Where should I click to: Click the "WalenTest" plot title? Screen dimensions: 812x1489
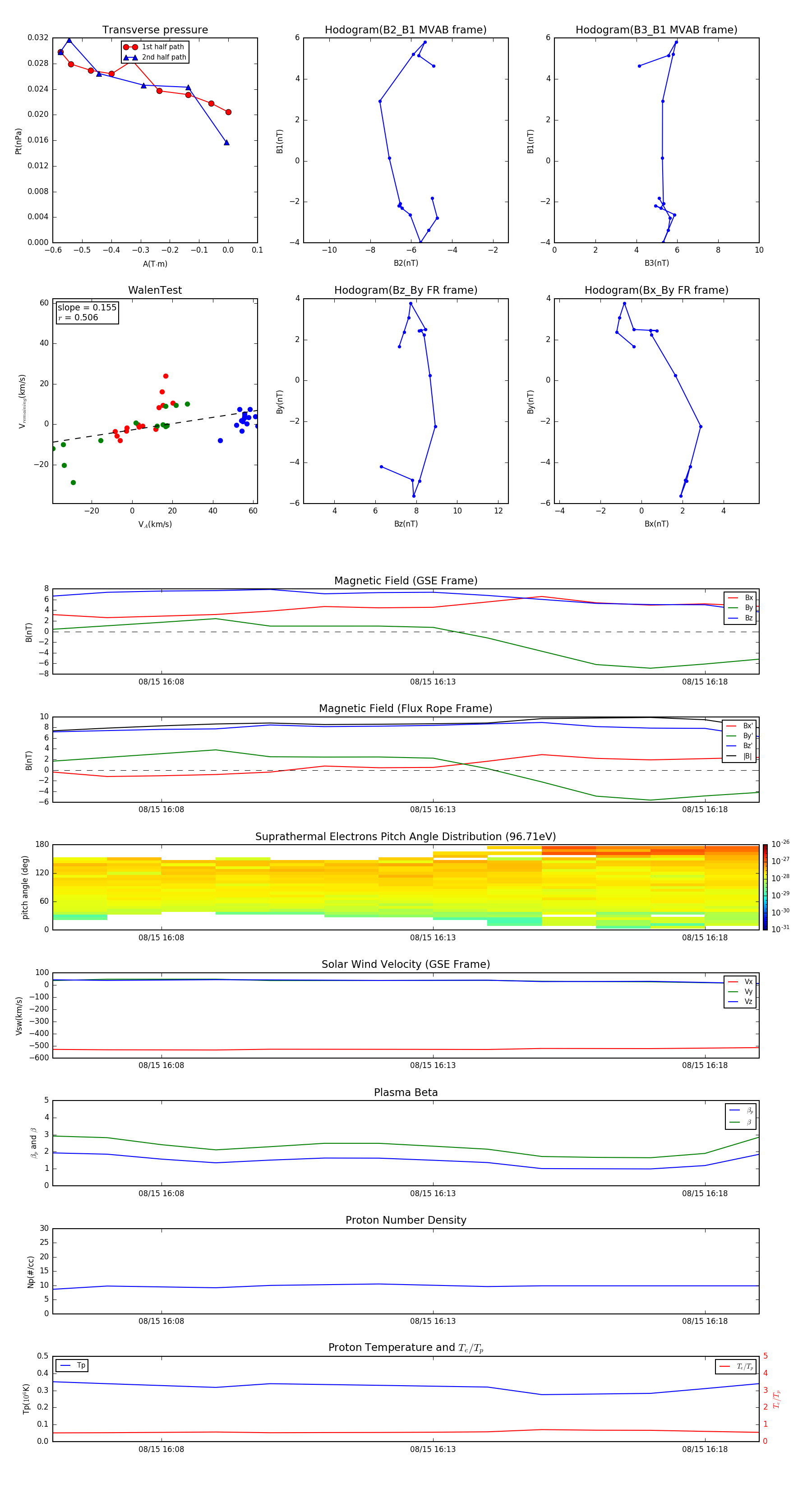pyautogui.click(x=155, y=290)
